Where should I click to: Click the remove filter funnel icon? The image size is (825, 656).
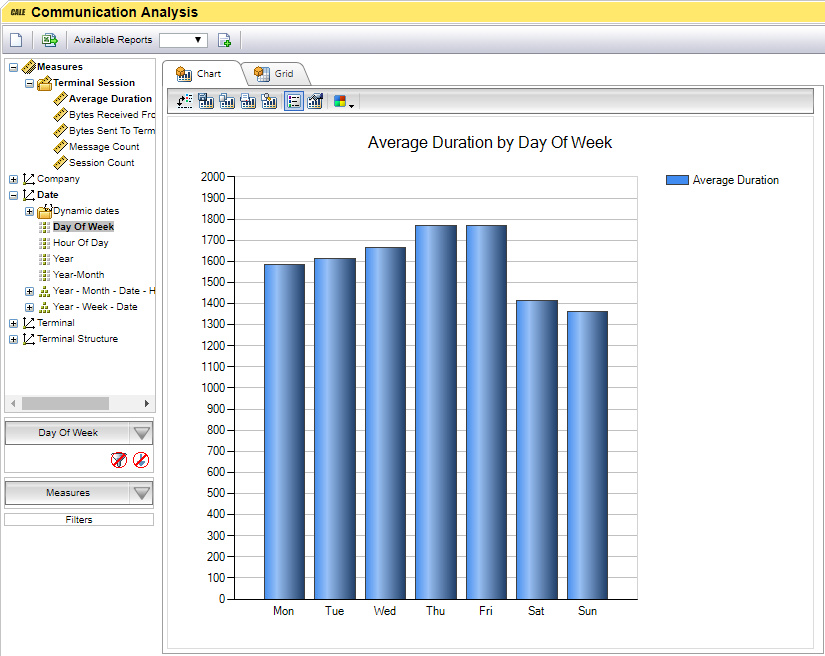119,460
